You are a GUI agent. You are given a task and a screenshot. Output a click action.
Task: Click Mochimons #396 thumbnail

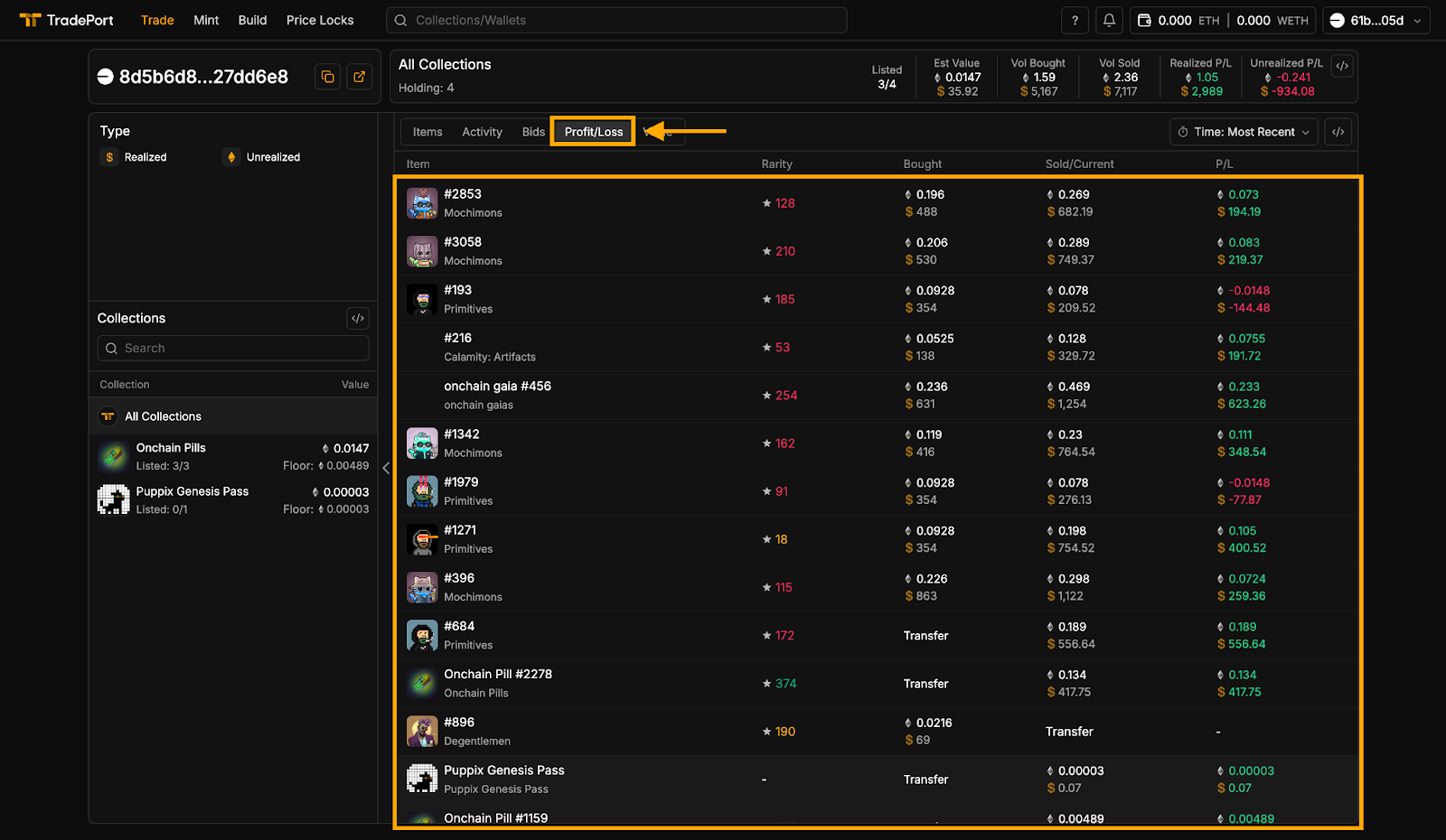tap(422, 587)
